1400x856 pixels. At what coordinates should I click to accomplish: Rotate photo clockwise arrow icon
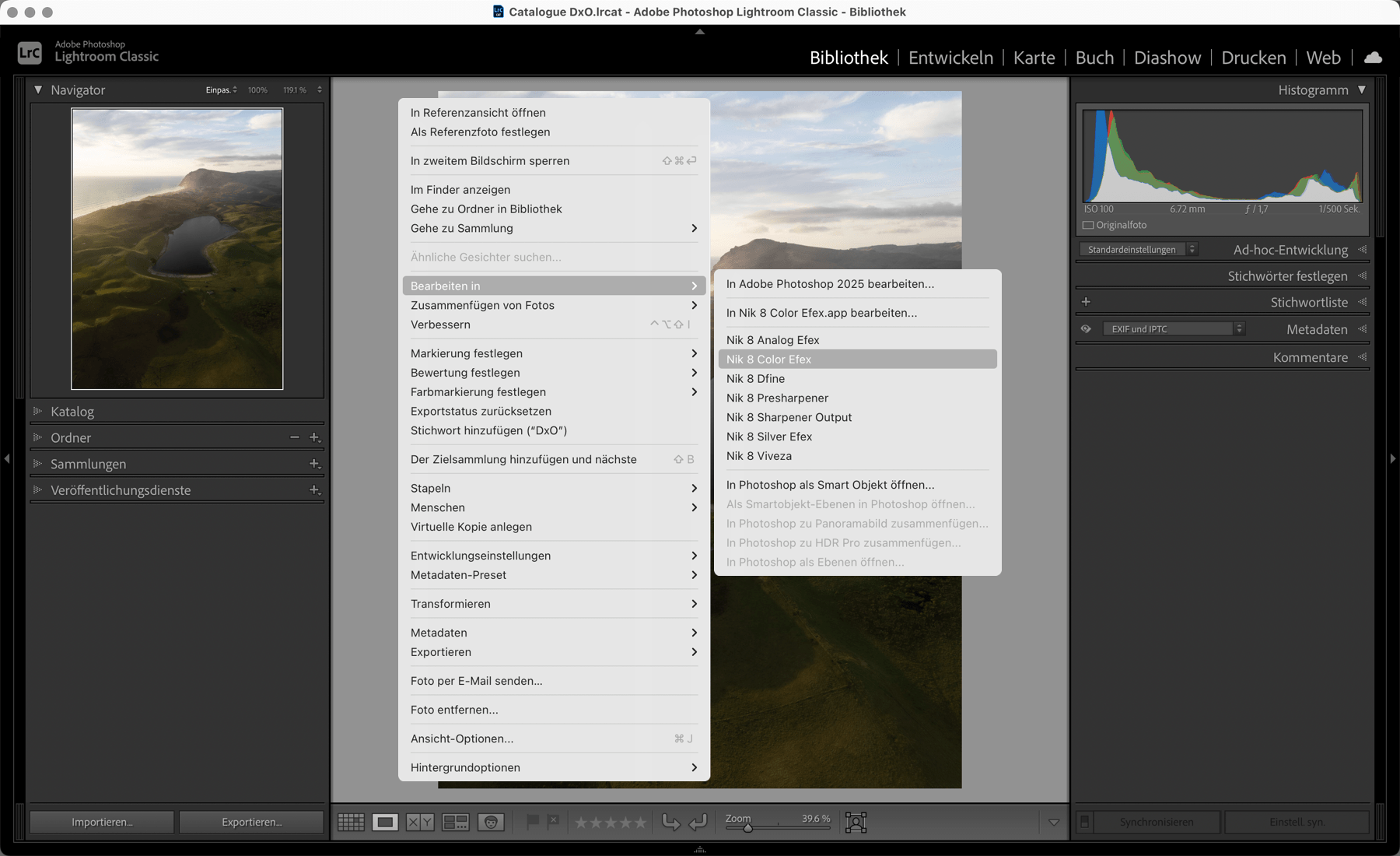[x=698, y=822]
